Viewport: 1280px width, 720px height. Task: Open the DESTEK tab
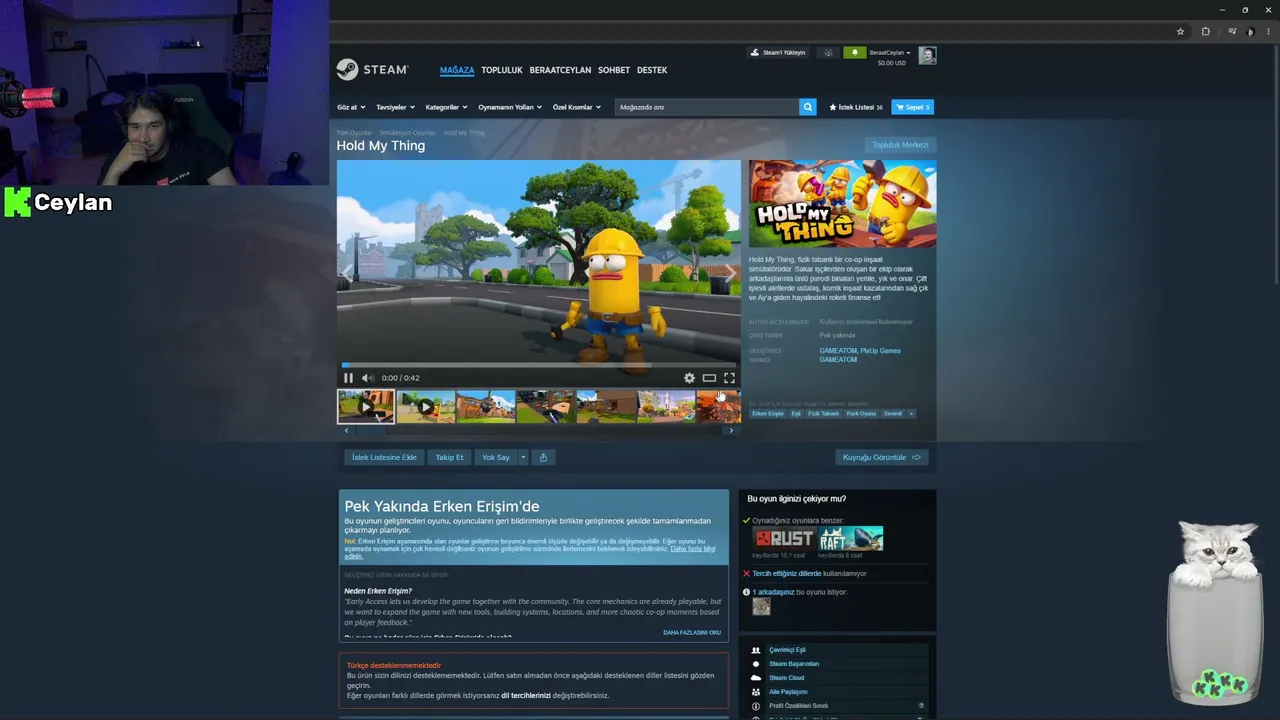click(x=652, y=70)
